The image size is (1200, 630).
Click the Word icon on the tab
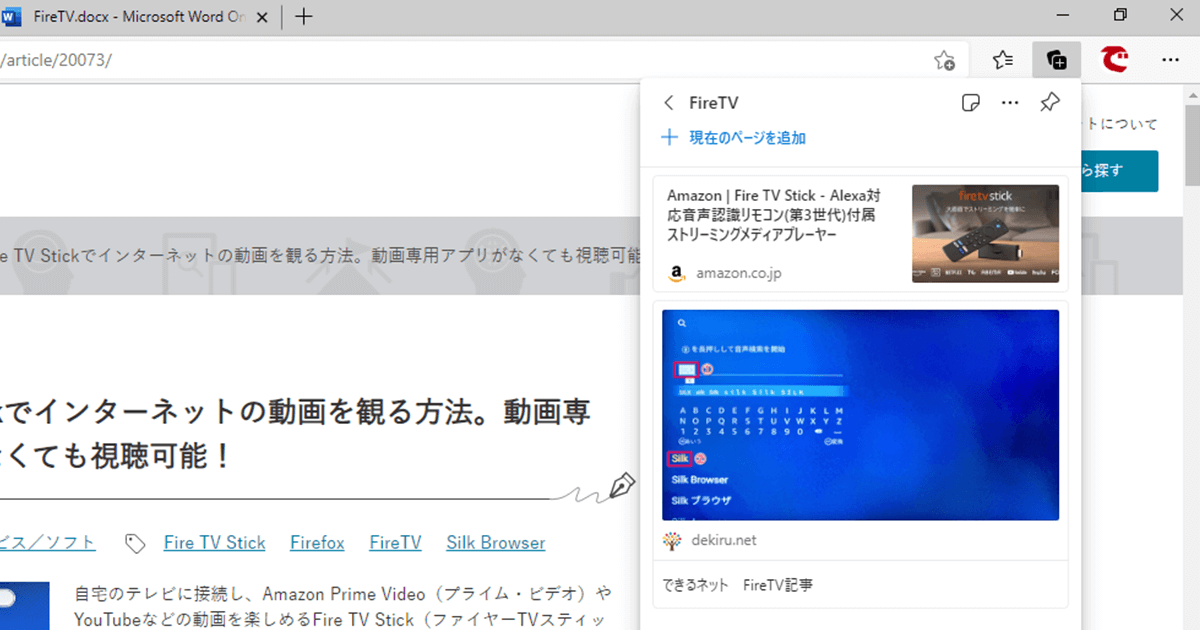13,16
